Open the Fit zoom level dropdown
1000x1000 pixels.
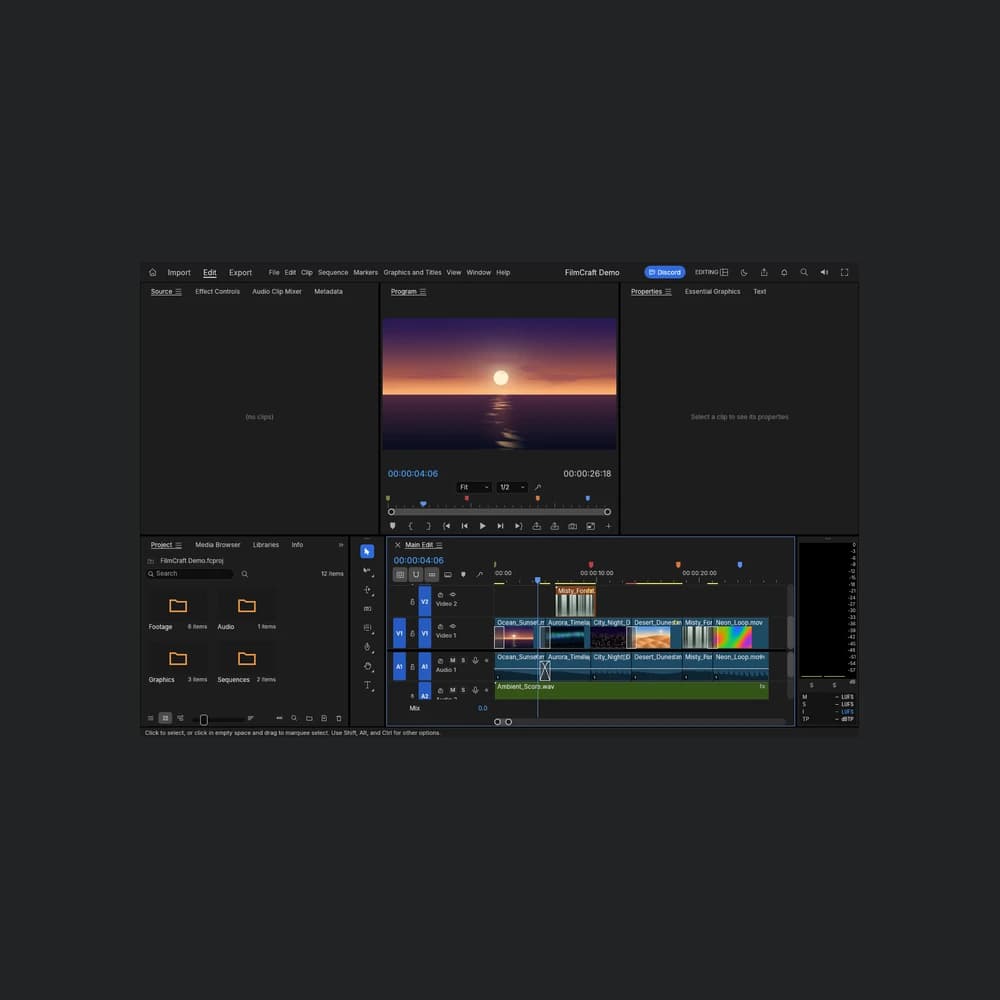(x=473, y=487)
